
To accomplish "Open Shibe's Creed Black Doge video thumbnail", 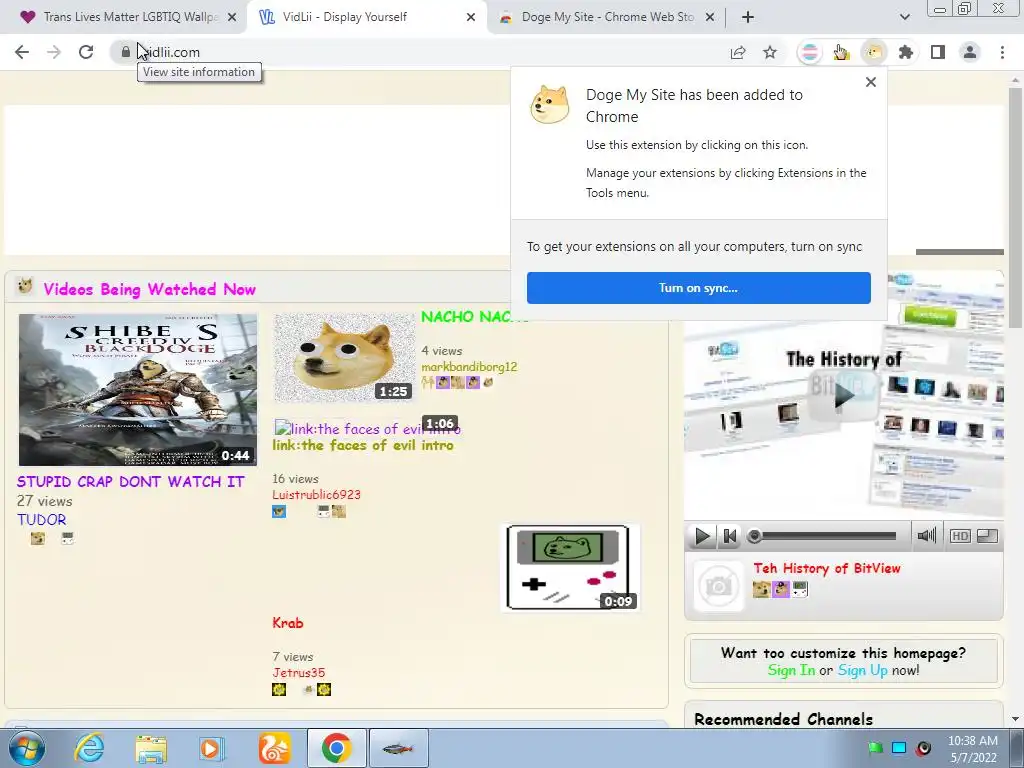I will click(x=138, y=390).
